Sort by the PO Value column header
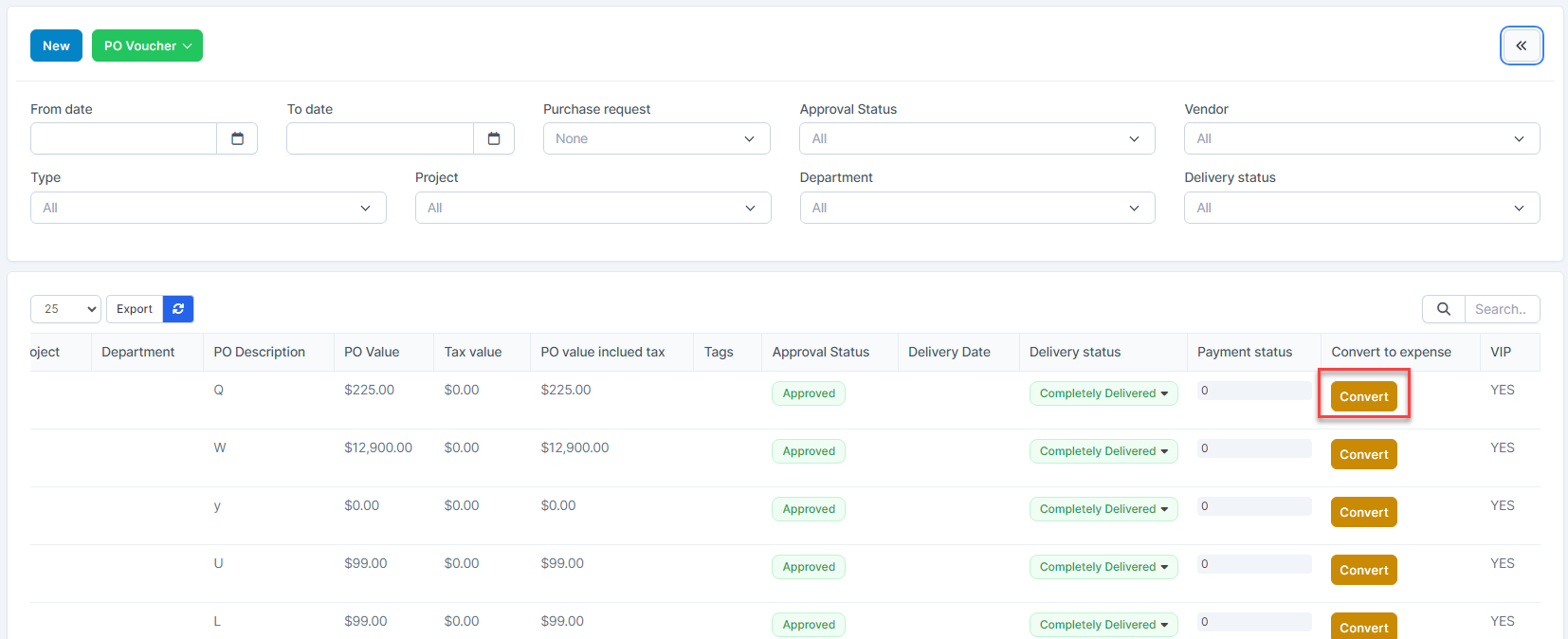Viewport: 1568px width, 639px height. tap(372, 352)
